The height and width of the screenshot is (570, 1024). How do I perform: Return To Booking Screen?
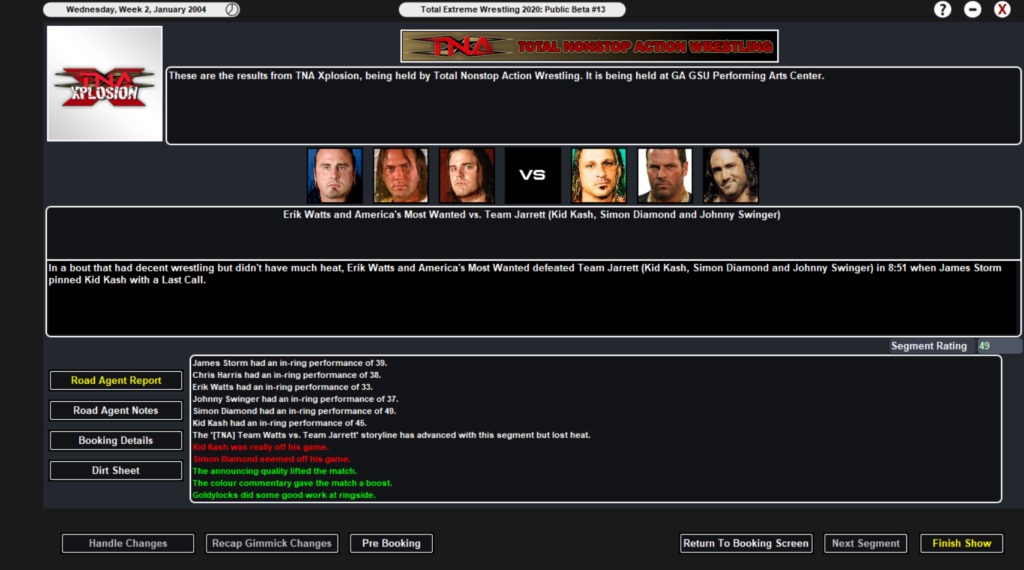[746, 543]
